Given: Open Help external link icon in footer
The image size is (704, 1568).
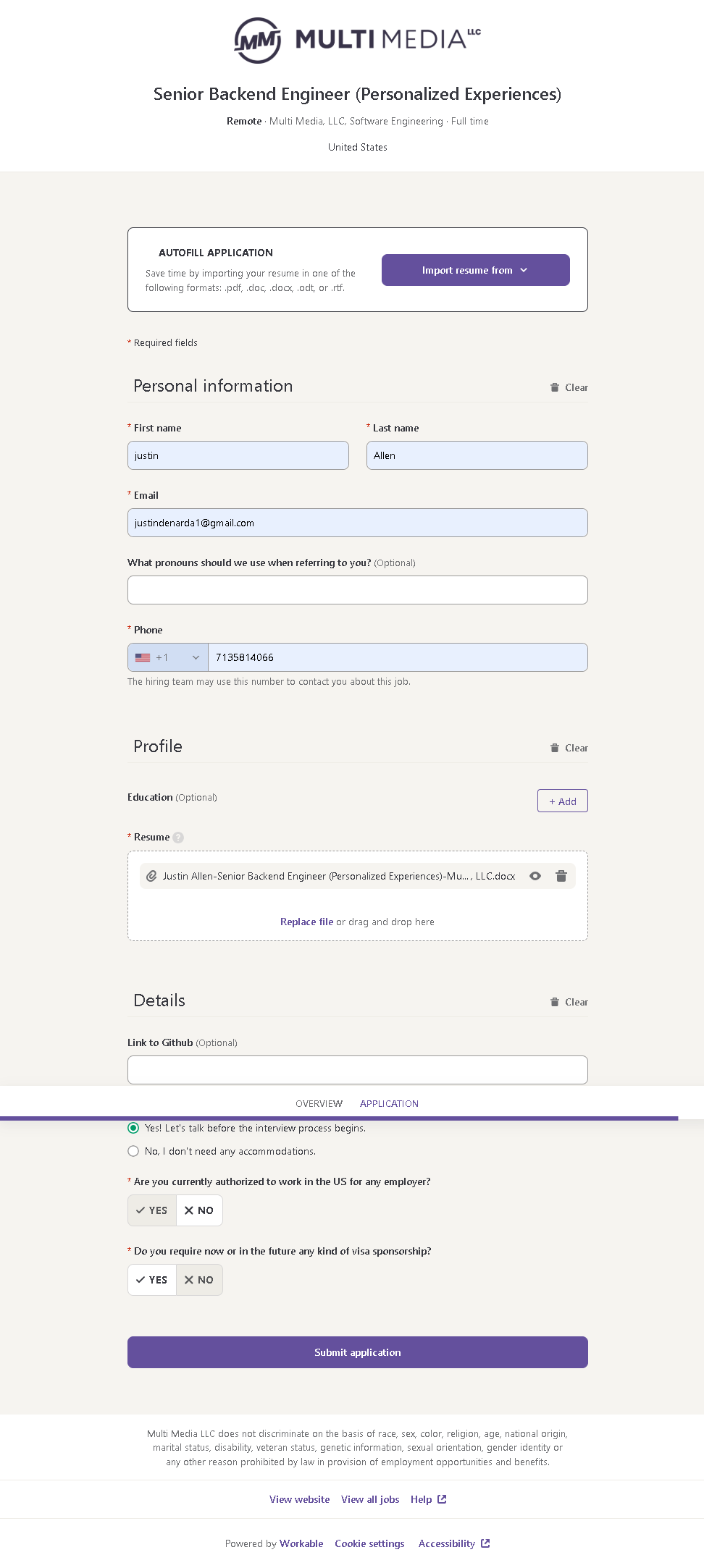Looking at the screenshot, I should click(x=442, y=1499).
